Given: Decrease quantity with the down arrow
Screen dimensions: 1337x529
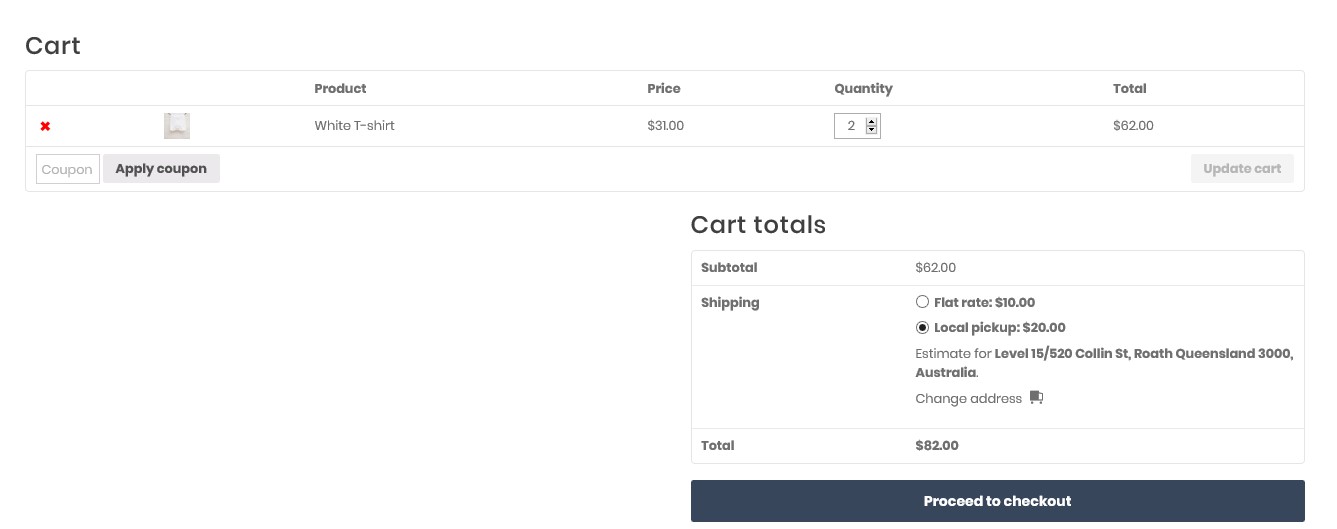Looking at the screenshot, I should 872,130.
